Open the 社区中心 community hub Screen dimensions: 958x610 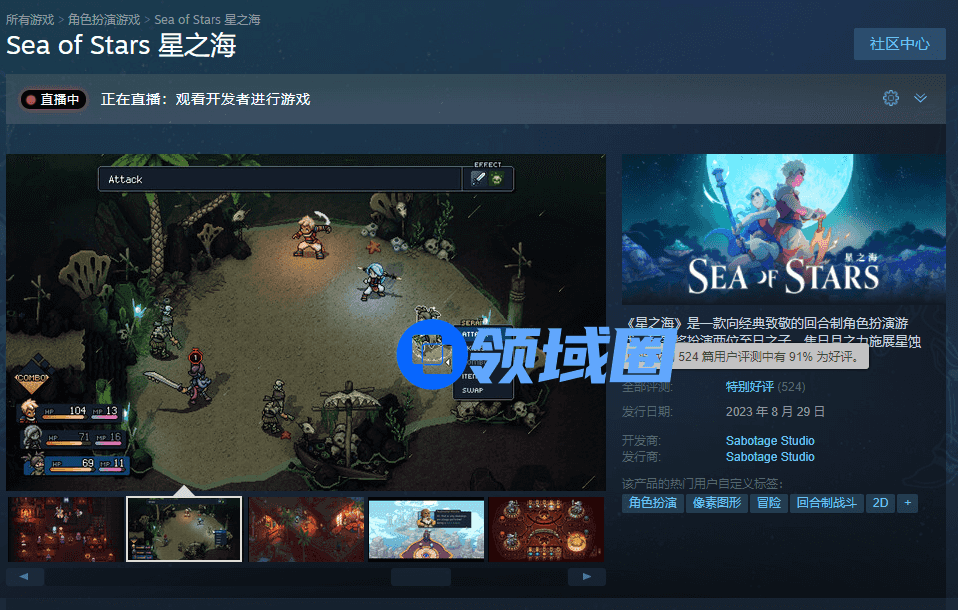pos(899,44)
